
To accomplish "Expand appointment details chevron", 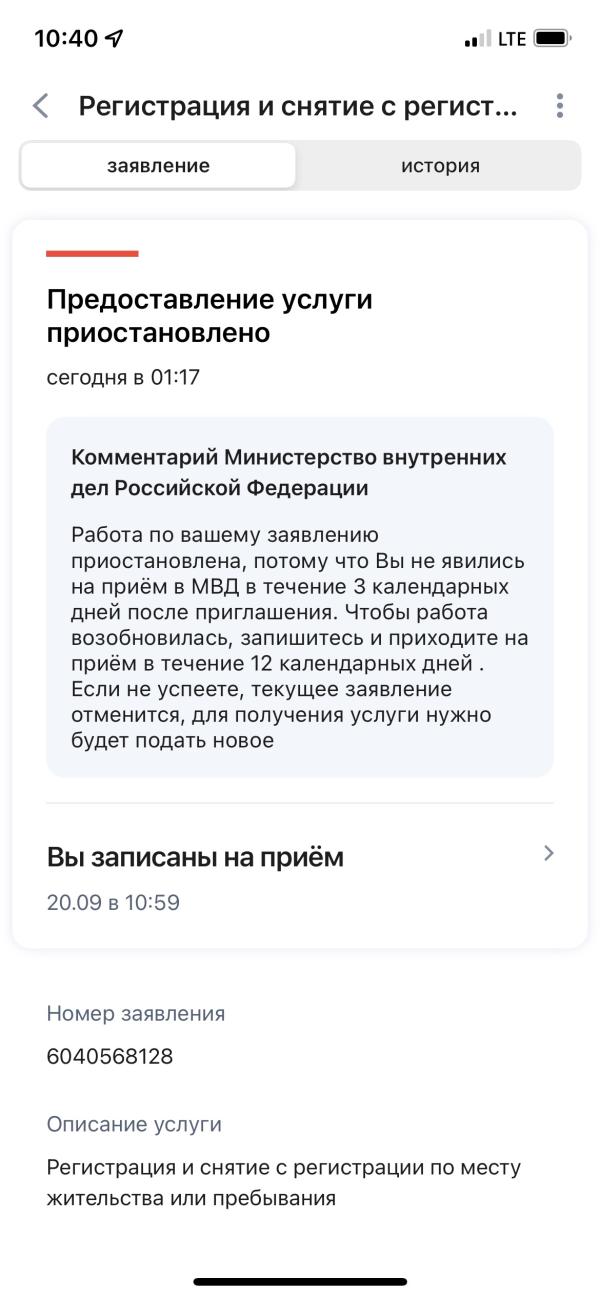I will (x=548, y=853).
